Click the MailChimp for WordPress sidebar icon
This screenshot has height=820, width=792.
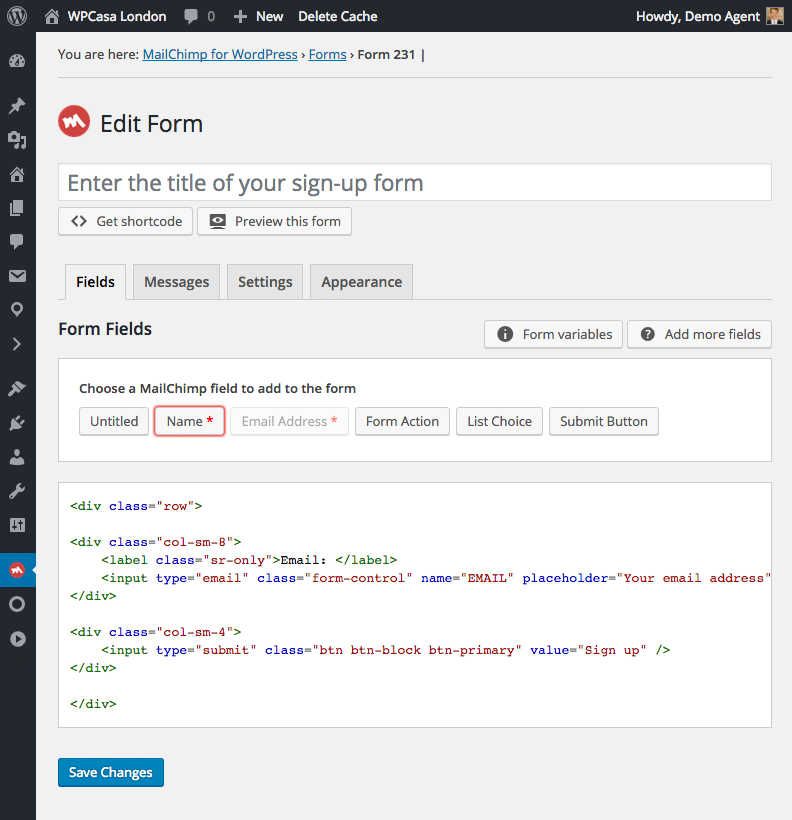pyautogui.click(x=17, y=570)
